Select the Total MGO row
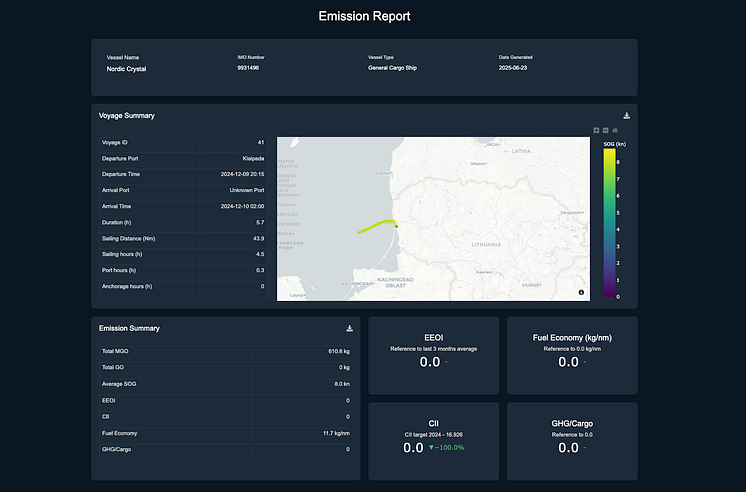 tap(225, 352)
